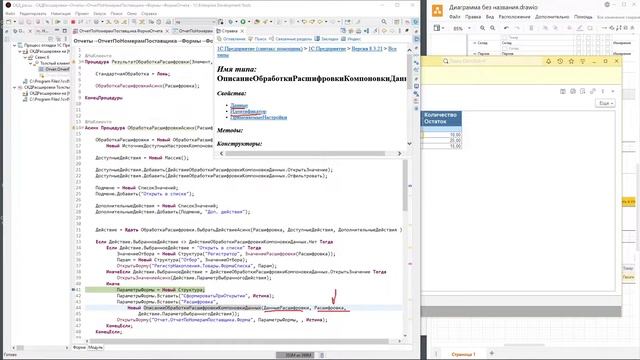Screen dimensions: 640x360
Task: Select the Количество Остаток header cell
Action: click(441, 118)
